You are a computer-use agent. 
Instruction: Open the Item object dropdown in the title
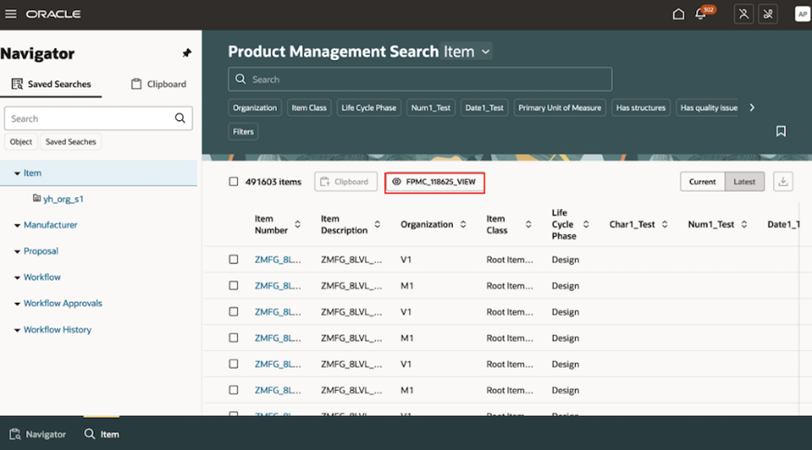pos(467,51)
